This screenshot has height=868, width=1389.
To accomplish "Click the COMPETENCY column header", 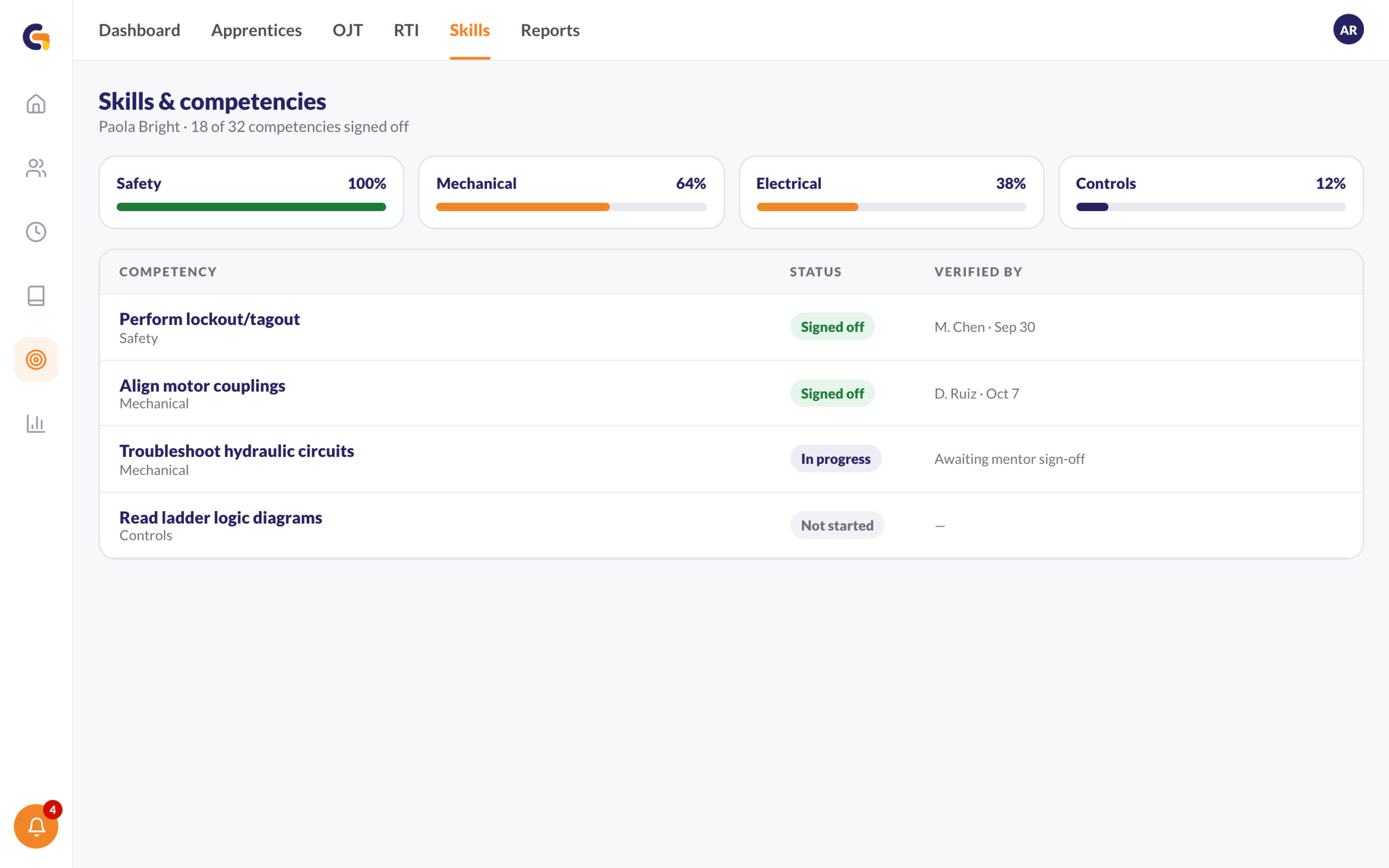I will point(168,272).
